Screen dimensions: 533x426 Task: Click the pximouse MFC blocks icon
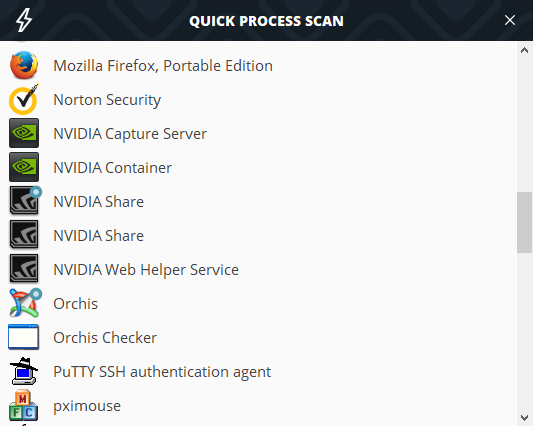23,405
